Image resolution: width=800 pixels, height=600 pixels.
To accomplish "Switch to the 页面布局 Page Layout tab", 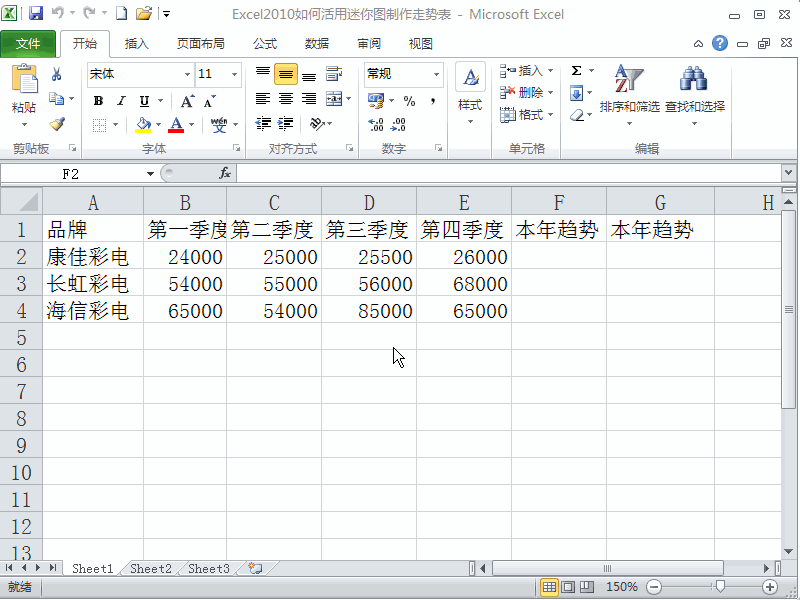I will tap(201, 44).
